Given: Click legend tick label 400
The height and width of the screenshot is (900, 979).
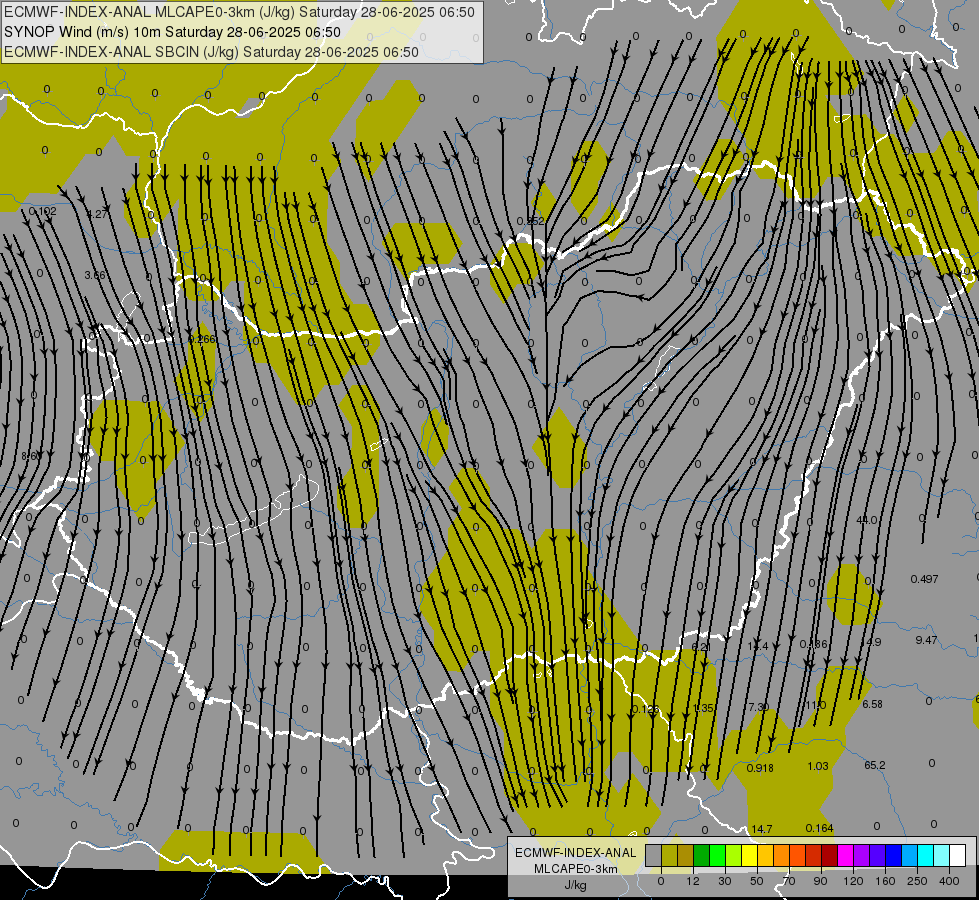Looking at the screenshot, I should [949, 881].
